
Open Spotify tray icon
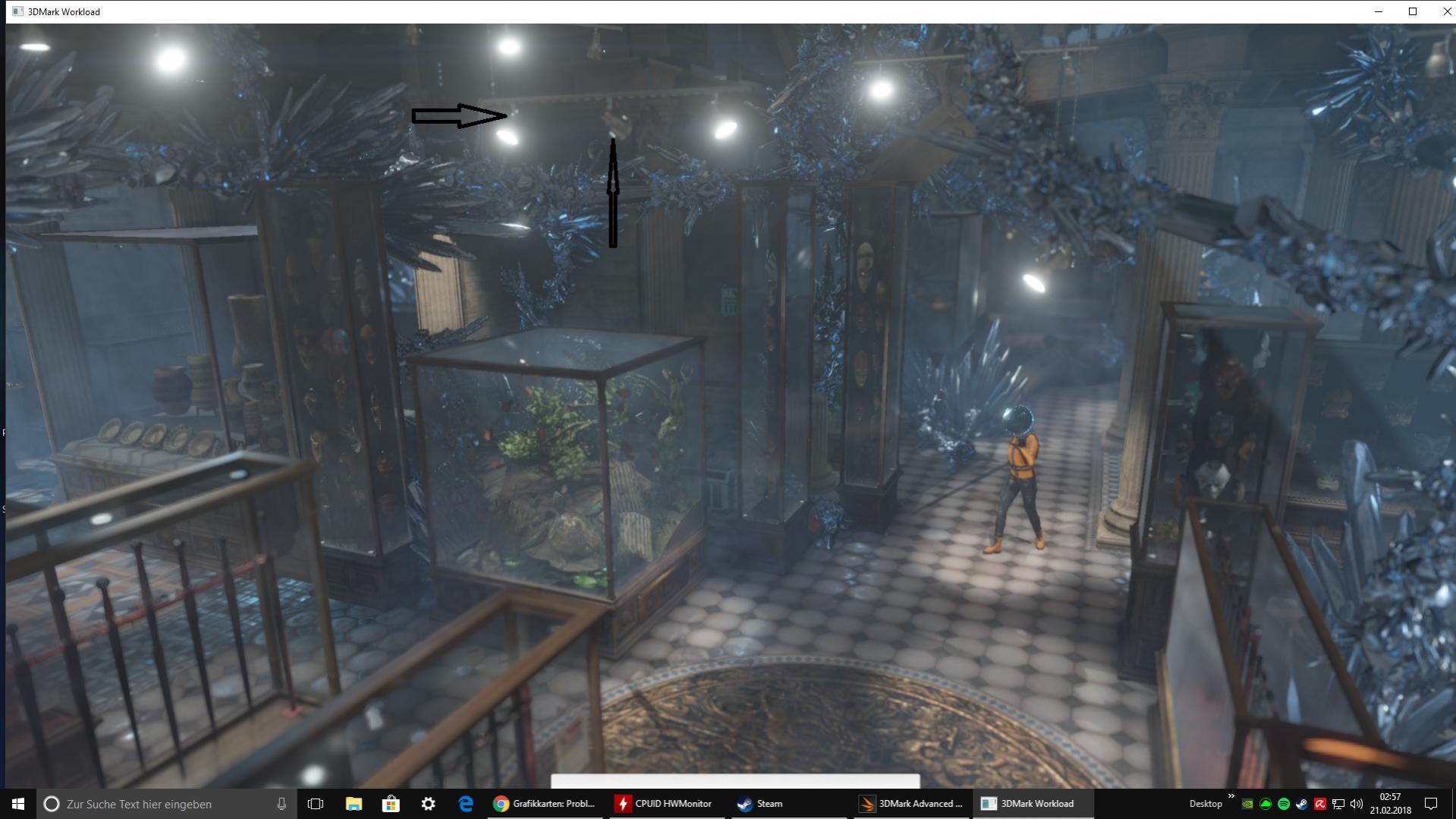coord(1284,804)
